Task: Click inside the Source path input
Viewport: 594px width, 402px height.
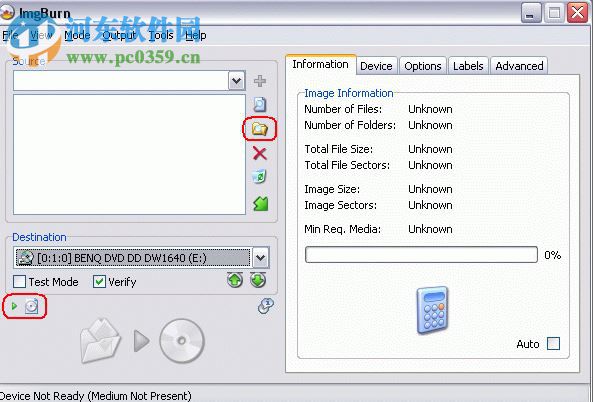Action: pyautogui.click(x=120, y=81)
